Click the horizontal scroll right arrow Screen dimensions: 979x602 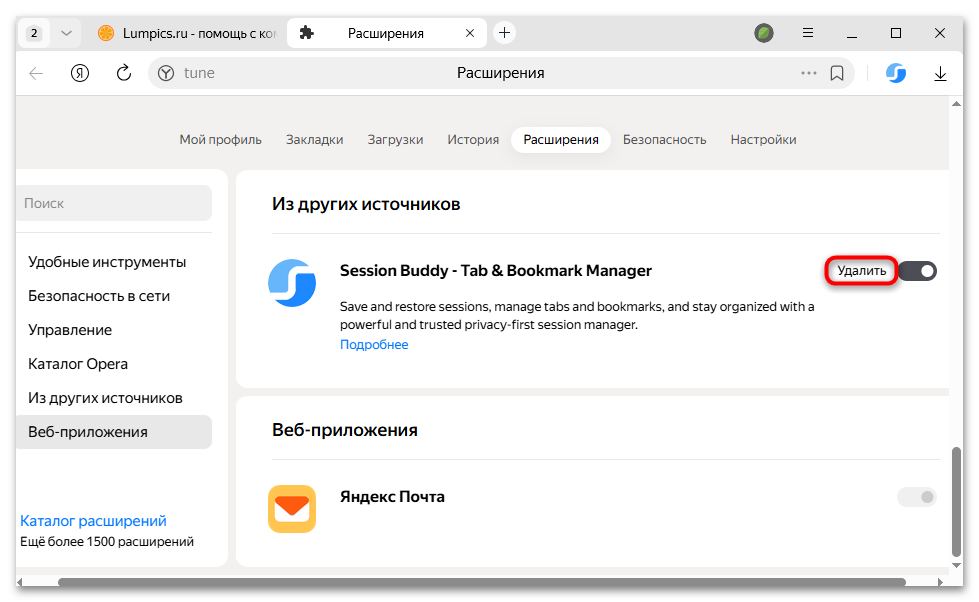[x=940, y=582]
